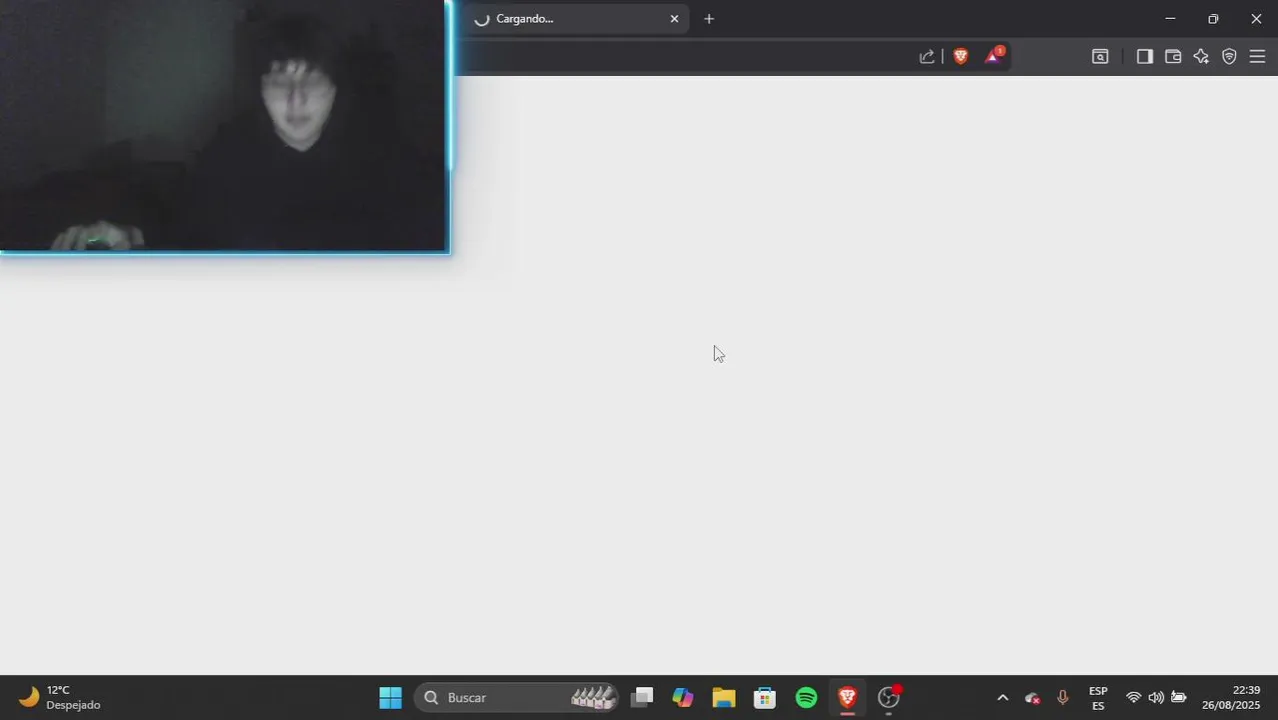Close the 'Cargando...' tab
This screenshot has width=1278, height=720.
point(674,19)
